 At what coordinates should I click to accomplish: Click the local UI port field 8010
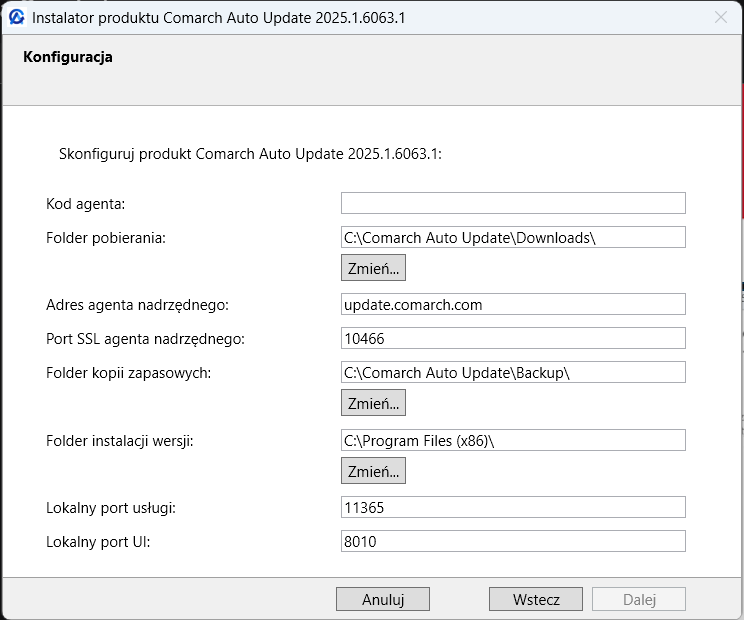pyautogui.click(x=513, y=541)
